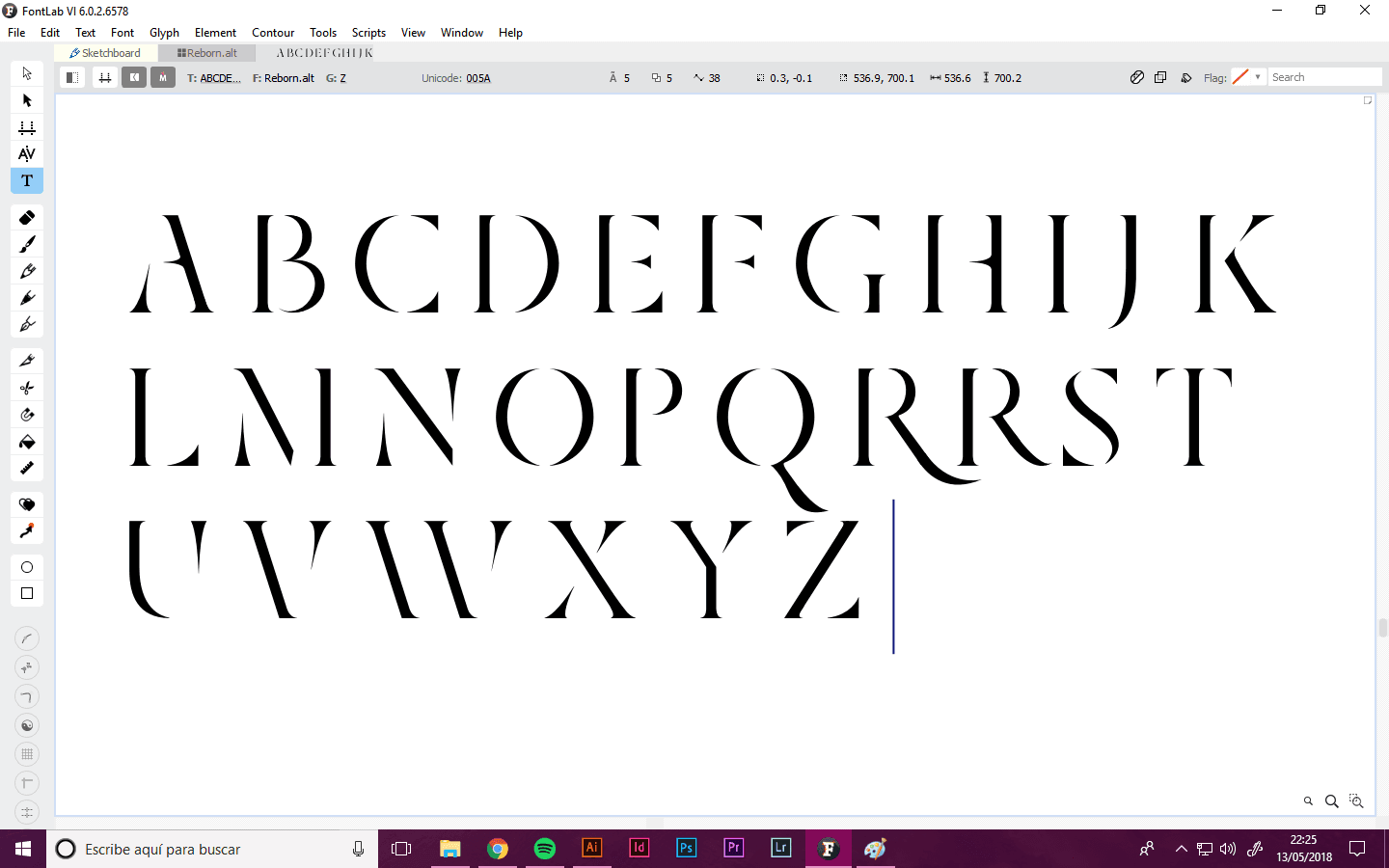Select the Element (black arrow) tool
Image resolution: width=1389 pixels, height=868 pixels.
coord(27,100)
